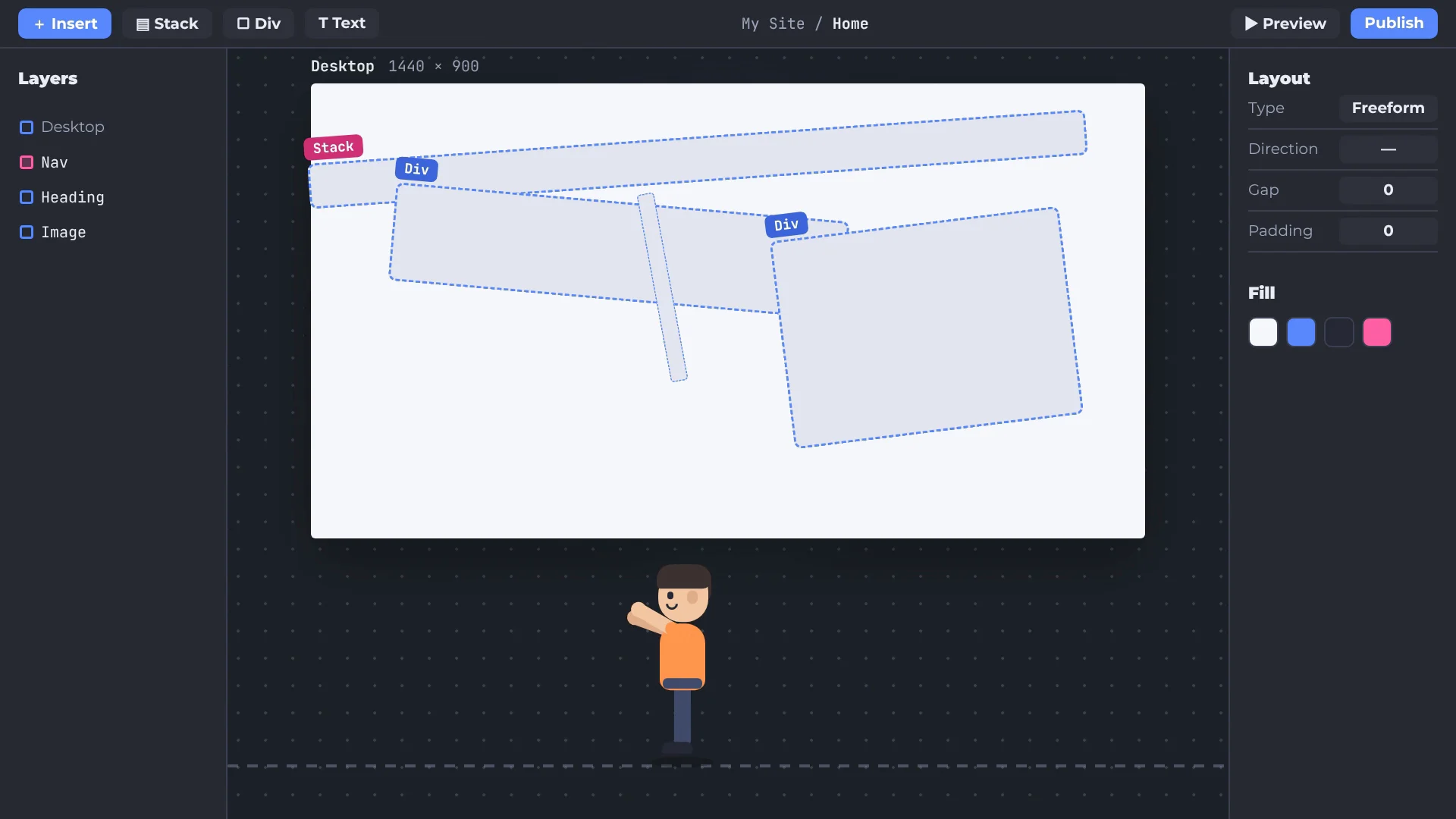
Task: Select the Text tool in toolbar
Action: 341,24
